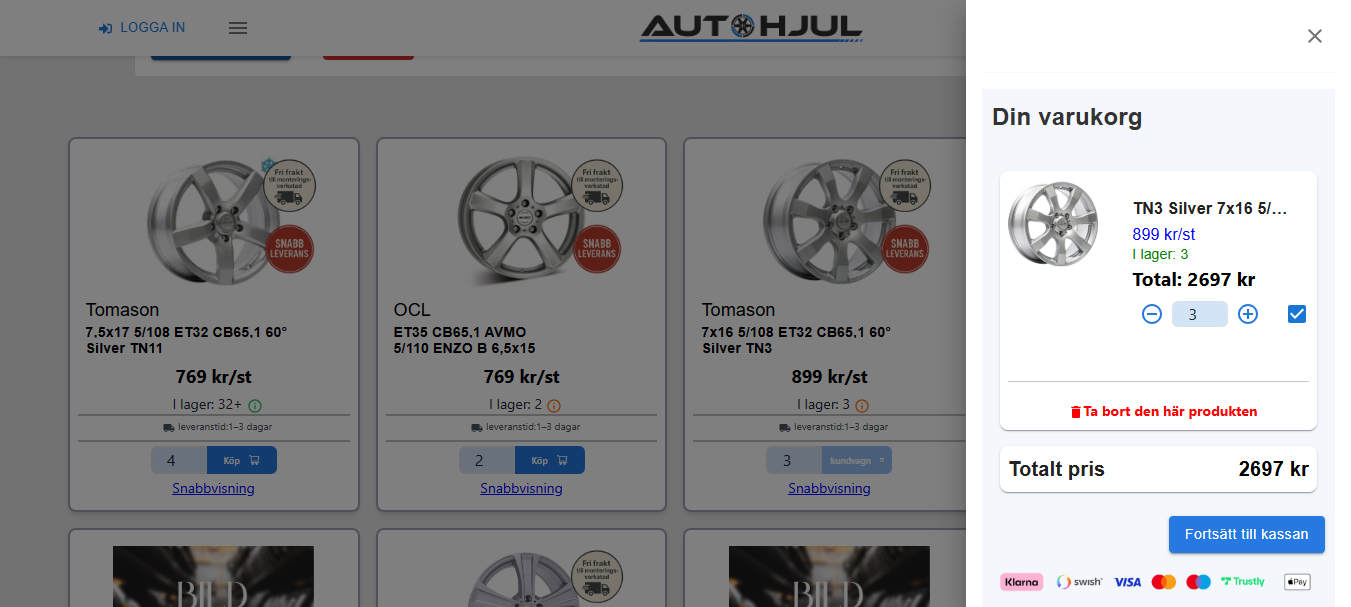Click orange stock warning icon on OCL card
The height and width of the screenshot is (607, 1351).
click(x=554, y=405)
